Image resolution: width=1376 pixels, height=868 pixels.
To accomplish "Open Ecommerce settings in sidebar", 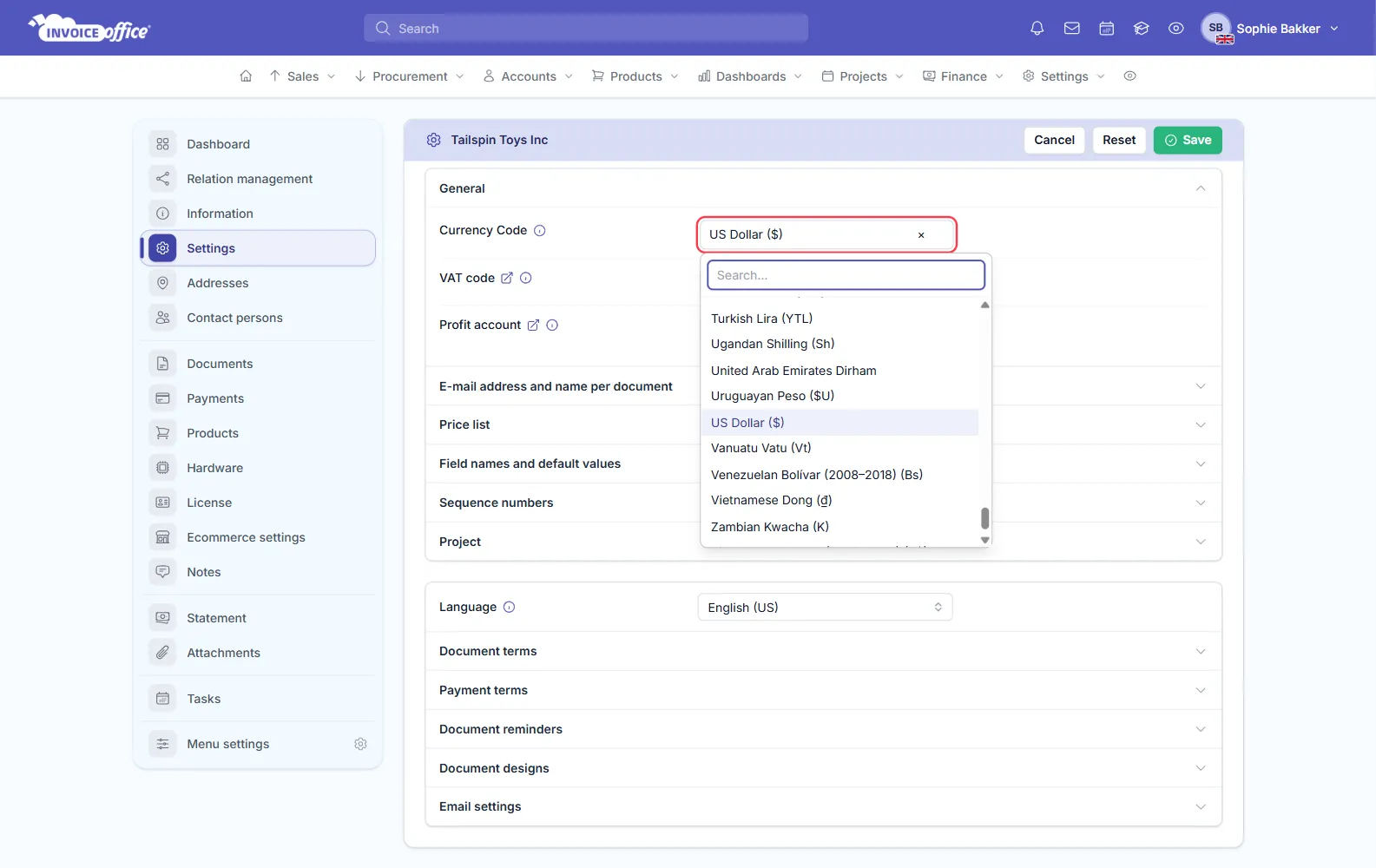I will pos(258,537).
